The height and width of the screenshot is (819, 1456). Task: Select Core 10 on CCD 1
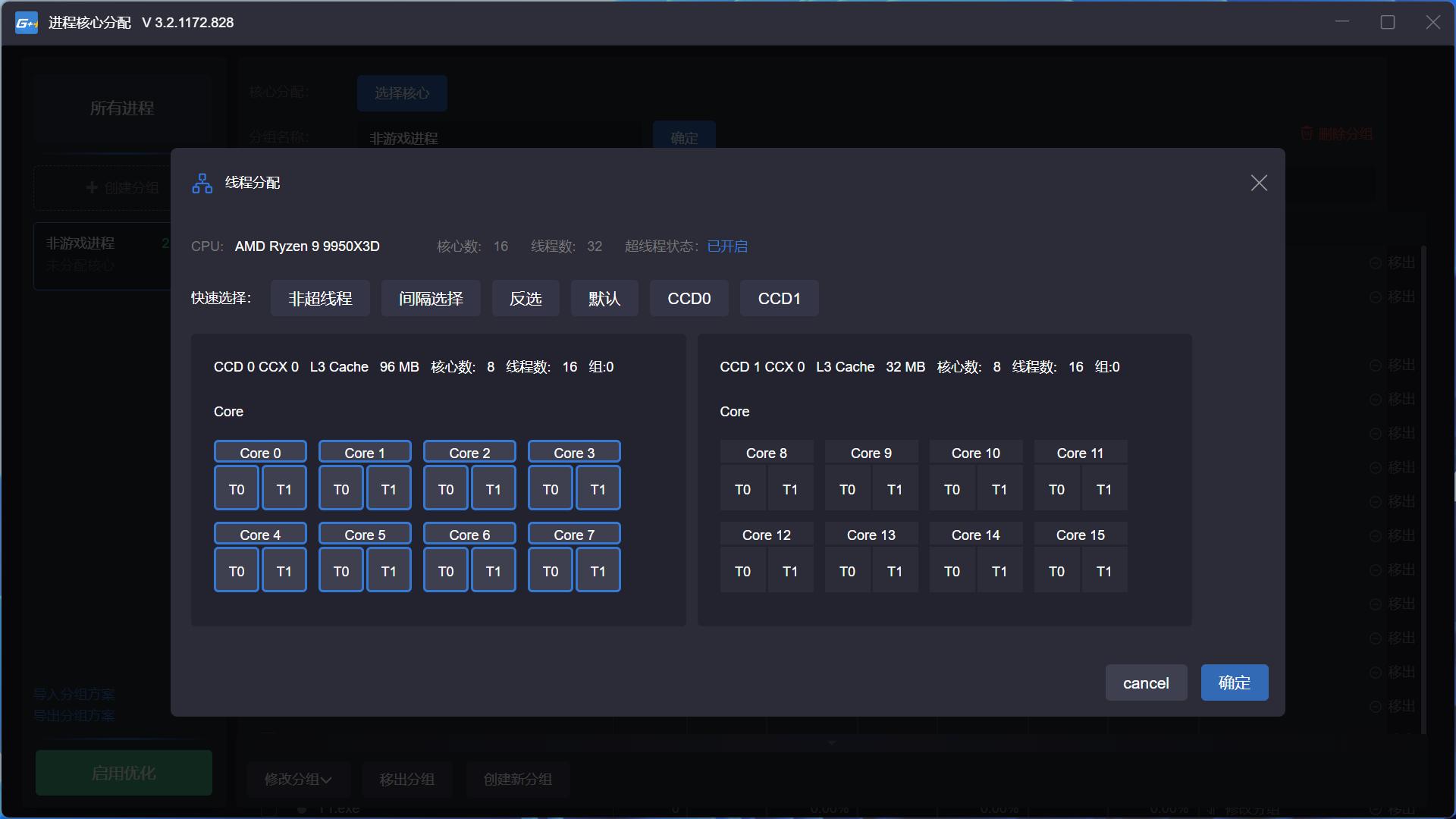[975, 452]
